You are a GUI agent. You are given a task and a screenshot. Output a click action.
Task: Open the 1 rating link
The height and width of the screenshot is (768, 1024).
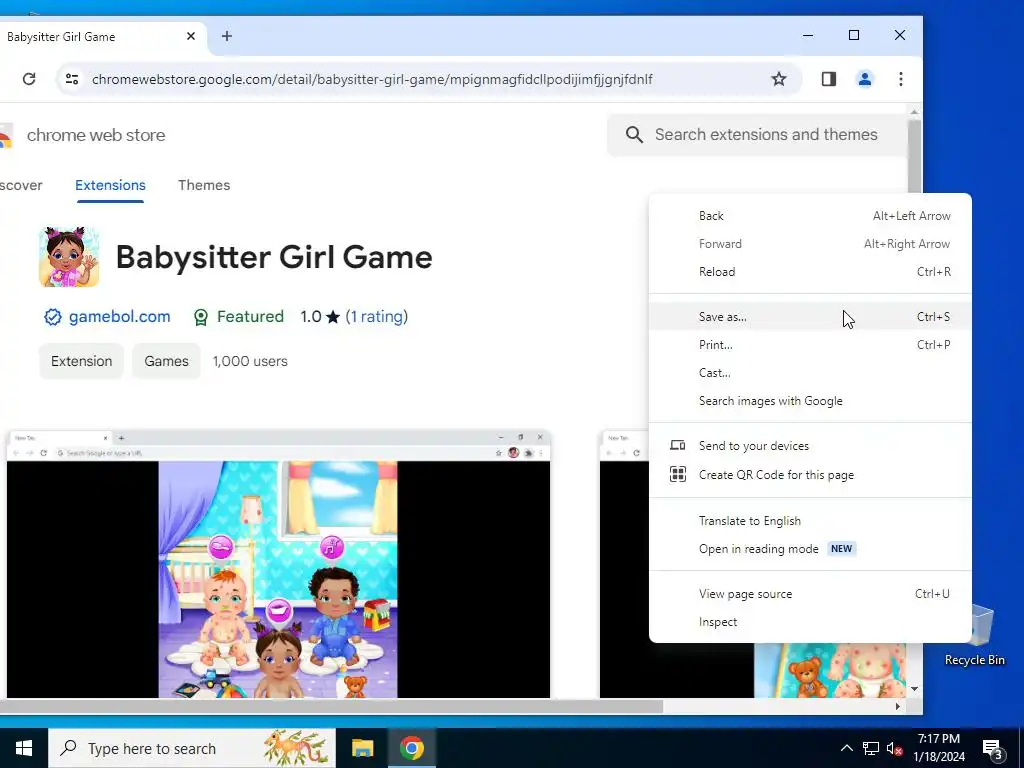[377, 317]
